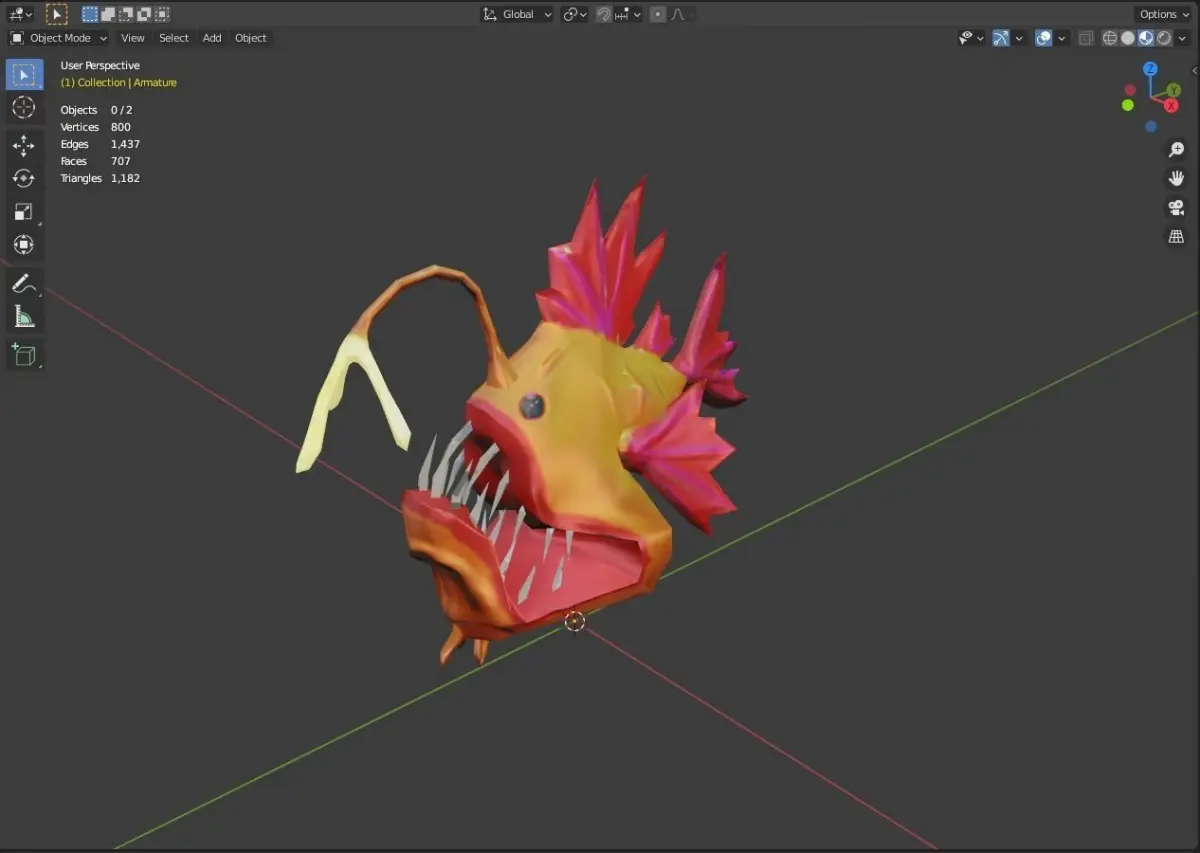Toggle proportional editing dot button

(x=658, y=14)
